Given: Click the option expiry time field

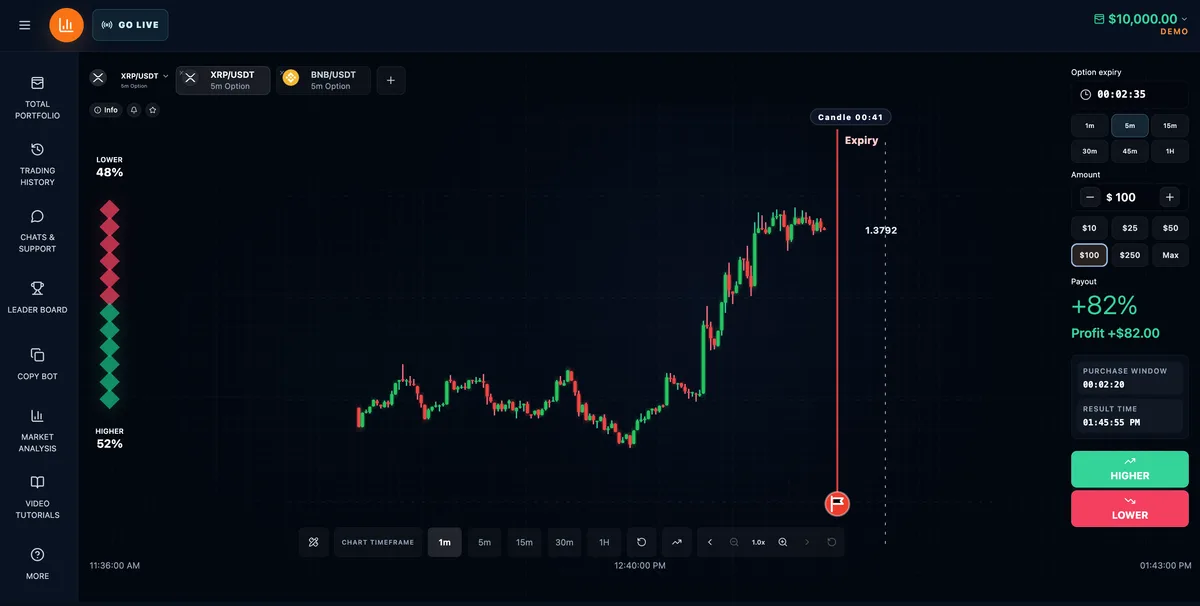Looking at the screenshot, I should [x=1130, y=94].
